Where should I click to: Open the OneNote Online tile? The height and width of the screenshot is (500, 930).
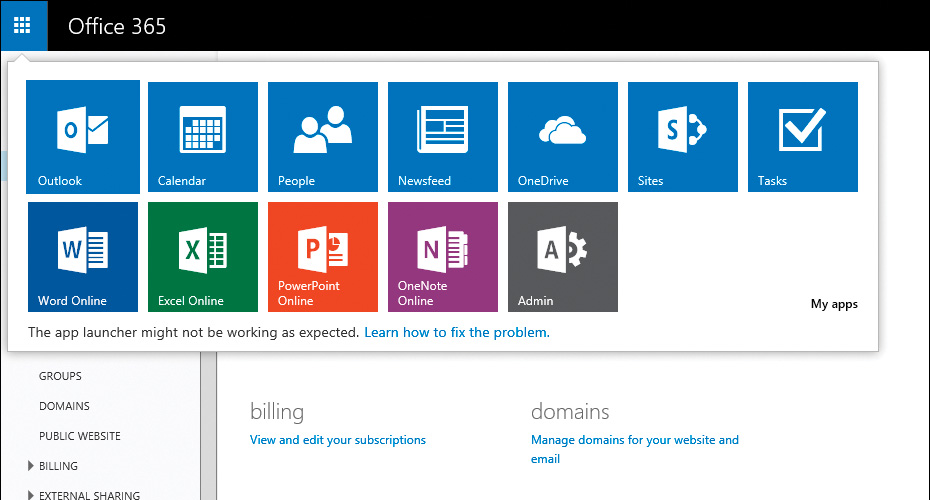(443, 257)
